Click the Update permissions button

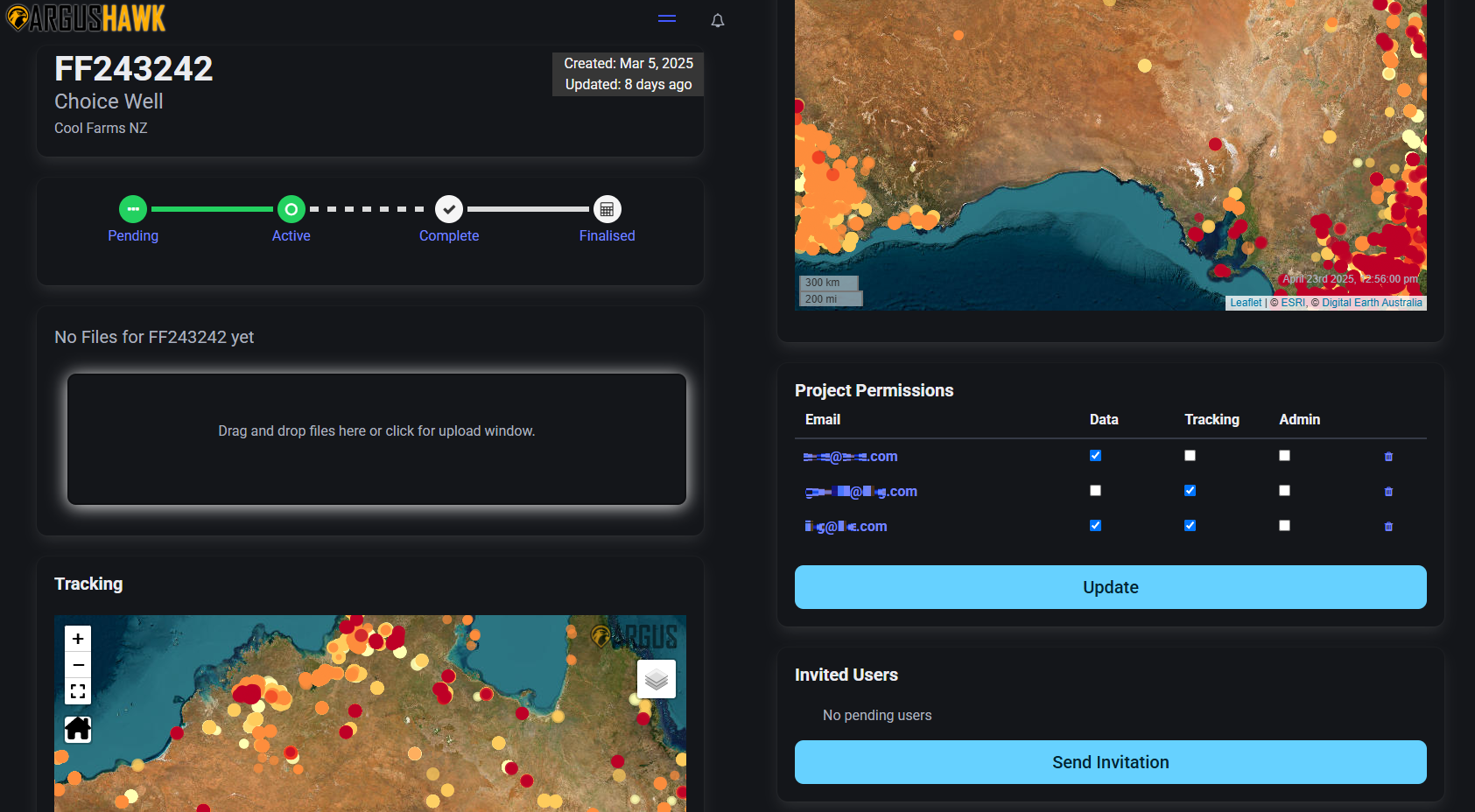pos(1110,587)
